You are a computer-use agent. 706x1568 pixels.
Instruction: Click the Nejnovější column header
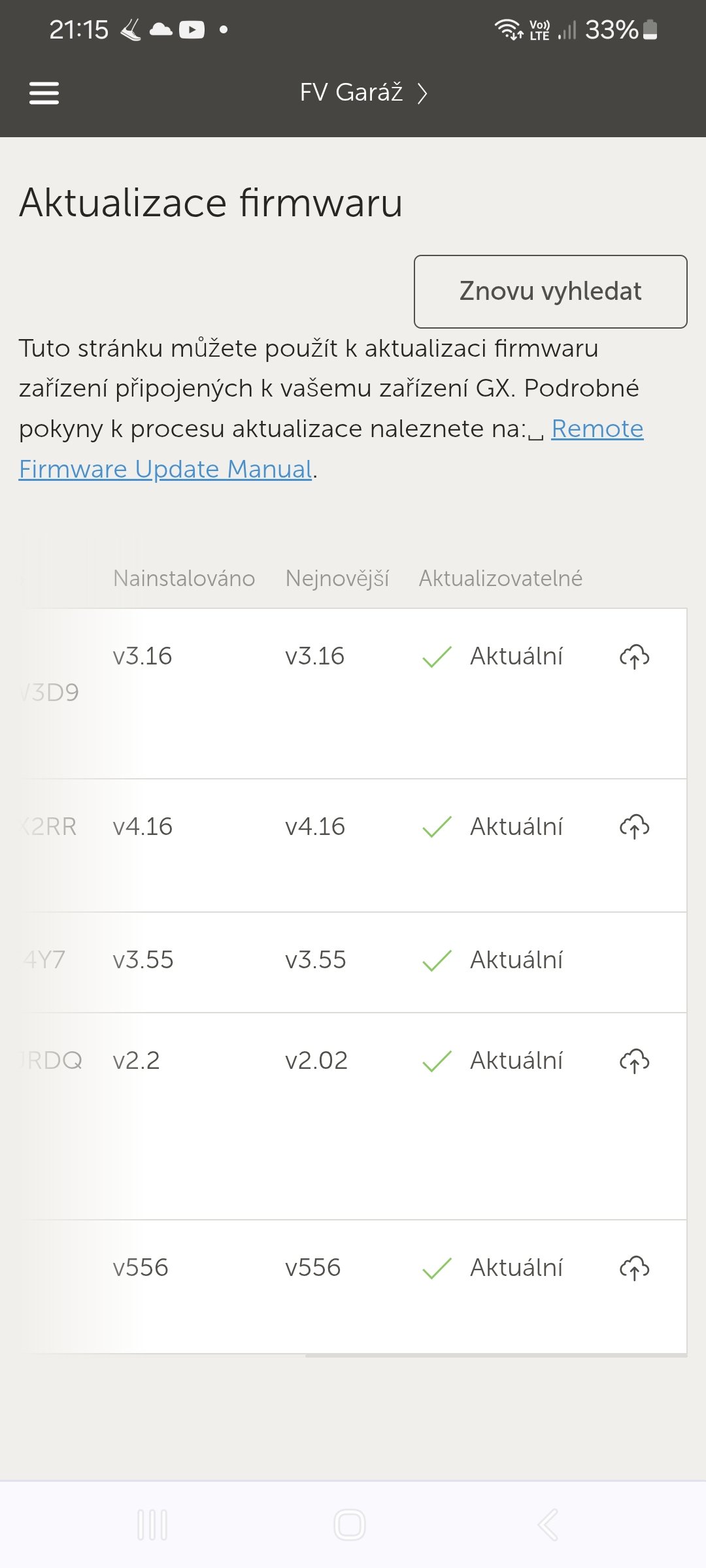(x=337, y=578)
